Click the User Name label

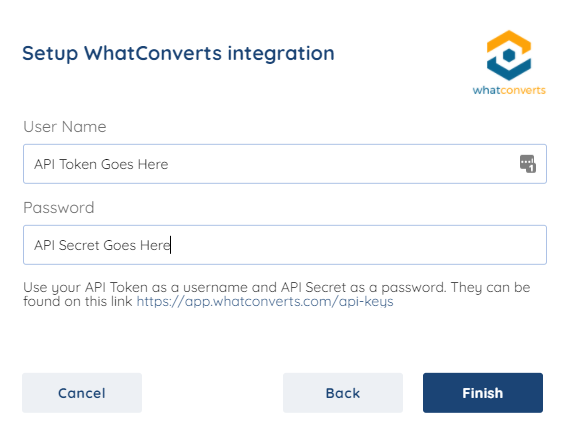pyautogui.click(x=65, y=127)
